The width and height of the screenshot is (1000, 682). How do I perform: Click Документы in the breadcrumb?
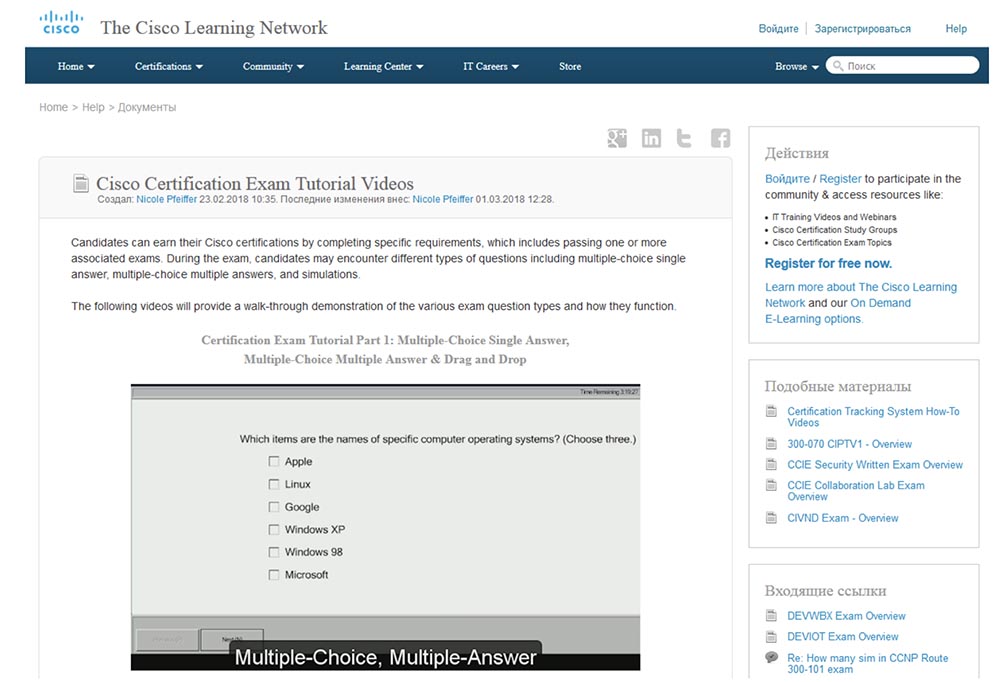click(147, 107)
